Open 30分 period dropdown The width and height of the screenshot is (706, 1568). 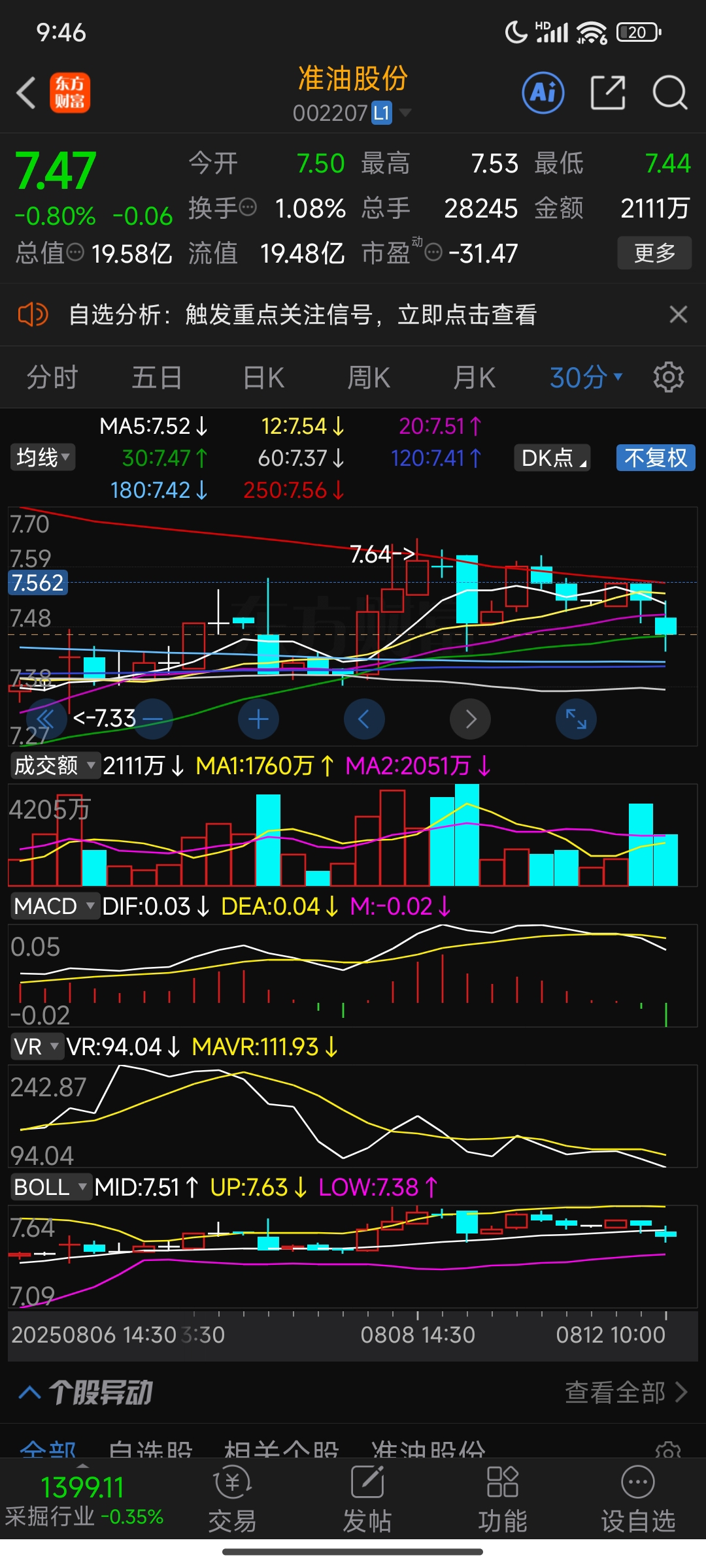[586, 378]
